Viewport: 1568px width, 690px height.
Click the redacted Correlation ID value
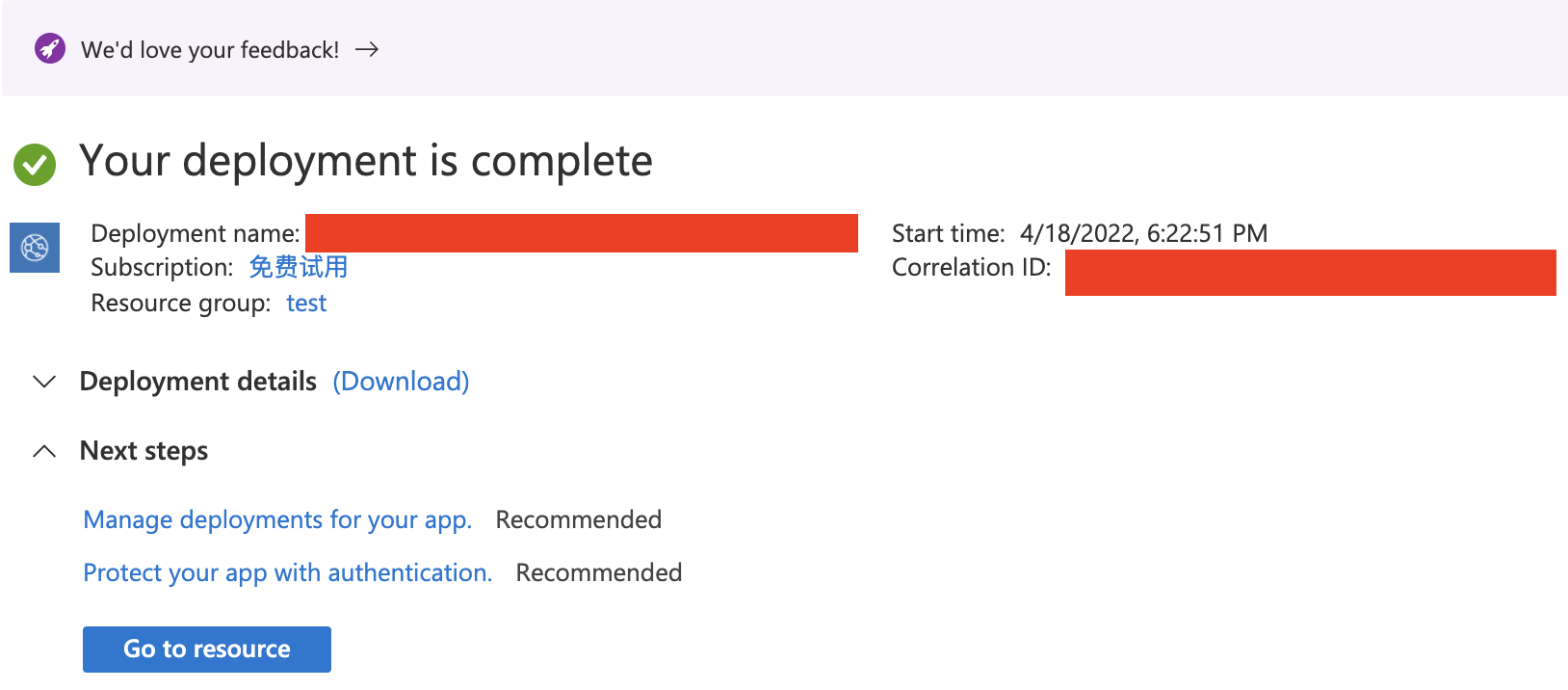pos(1310,273)
